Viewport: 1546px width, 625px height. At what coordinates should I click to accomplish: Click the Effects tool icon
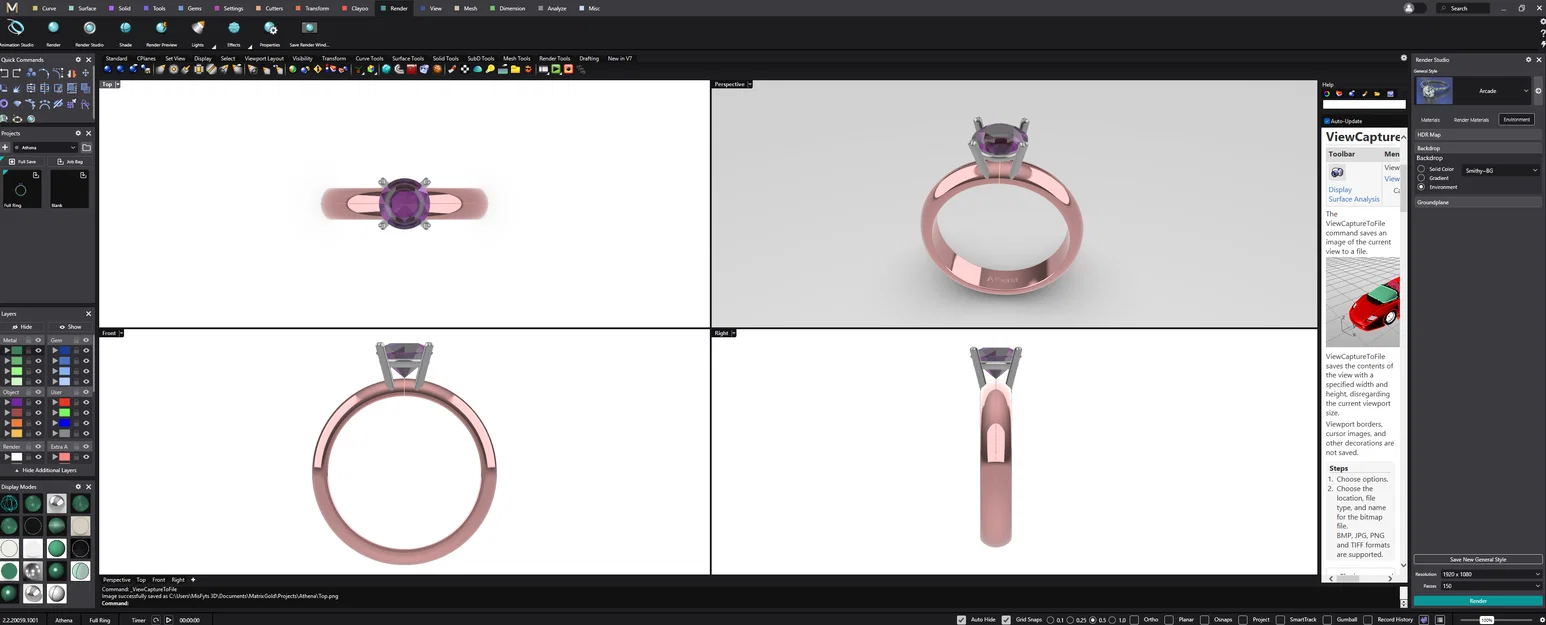tap(234, 28)
